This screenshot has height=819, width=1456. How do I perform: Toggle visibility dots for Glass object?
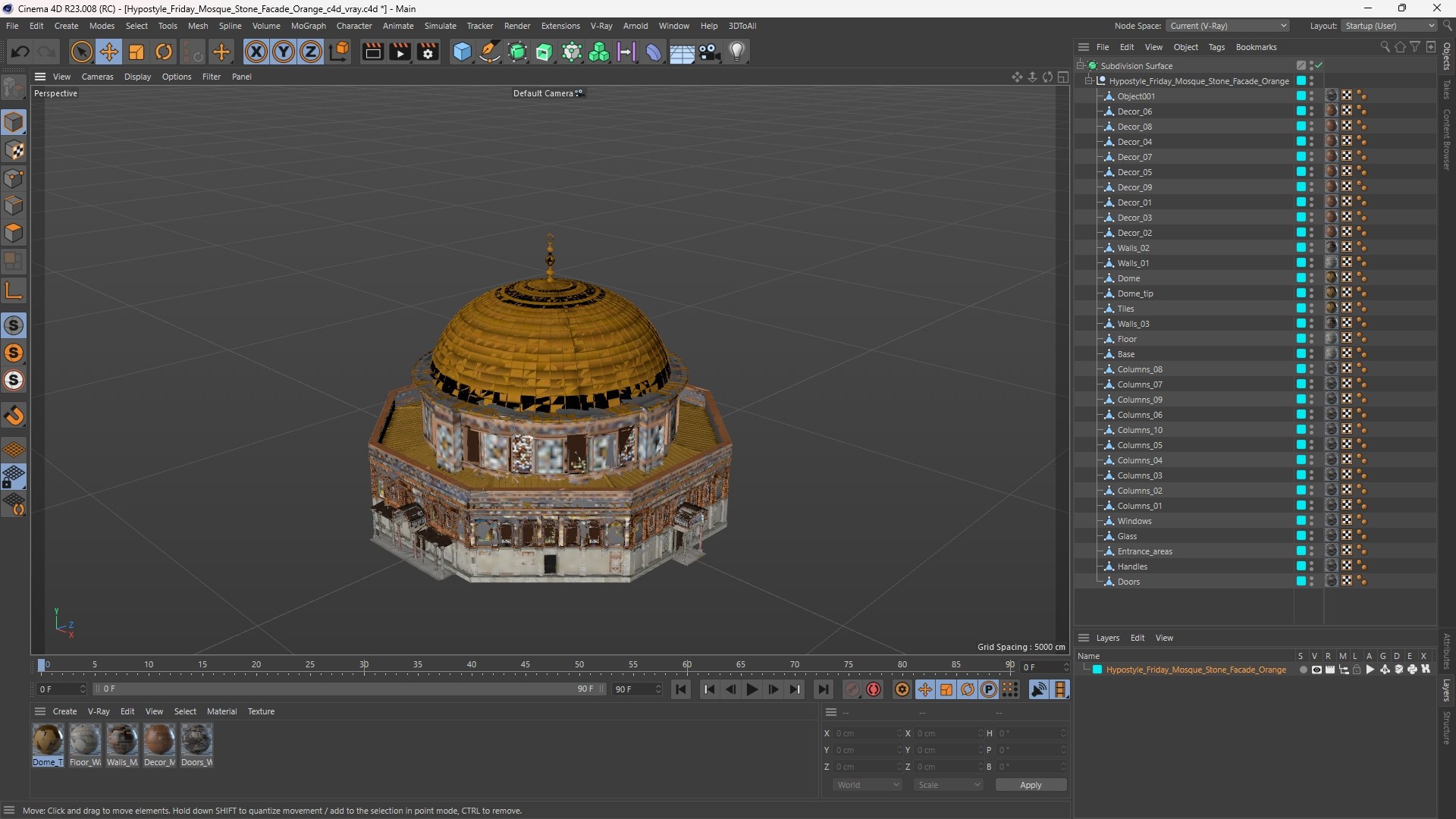coord(1311,536)
